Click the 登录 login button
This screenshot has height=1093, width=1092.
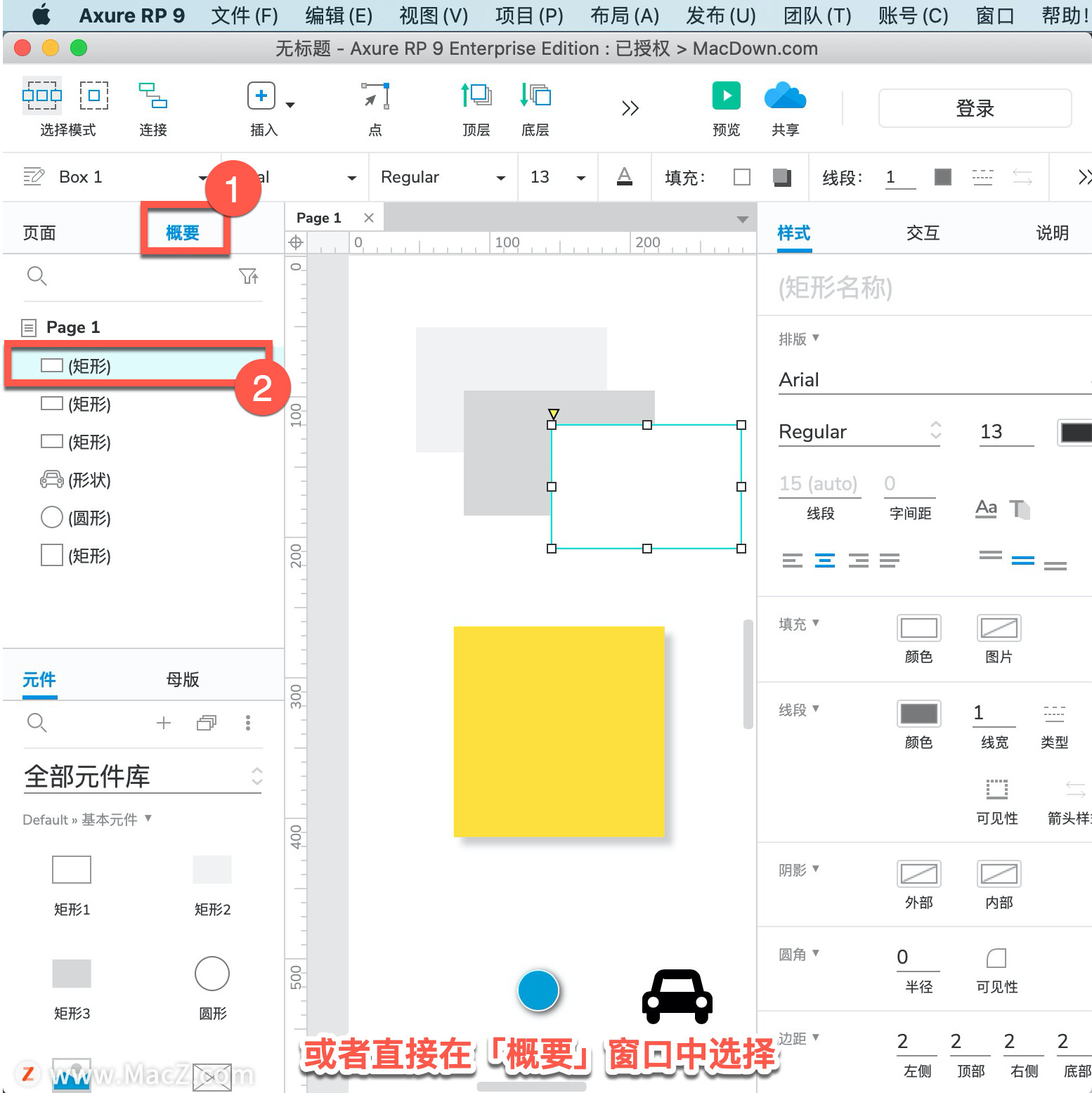pyautogui.click(x=975, y=108)
